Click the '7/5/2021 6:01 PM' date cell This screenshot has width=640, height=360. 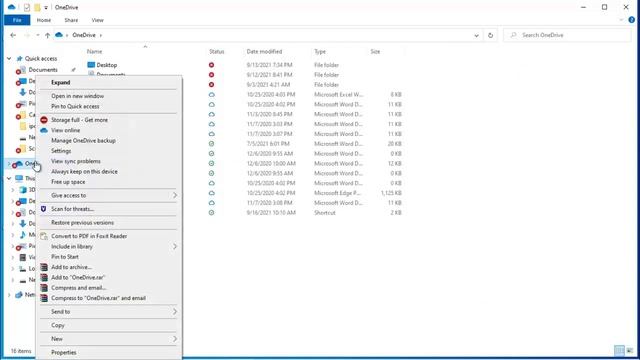click(x=268, y=144)
